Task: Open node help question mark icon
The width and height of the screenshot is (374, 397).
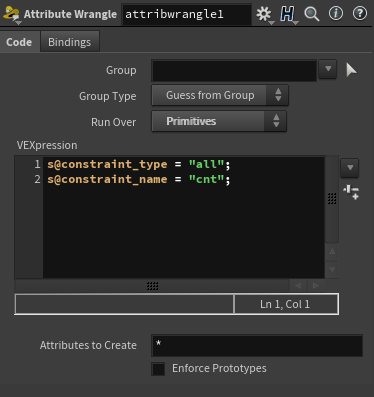Action: point(360,14)
